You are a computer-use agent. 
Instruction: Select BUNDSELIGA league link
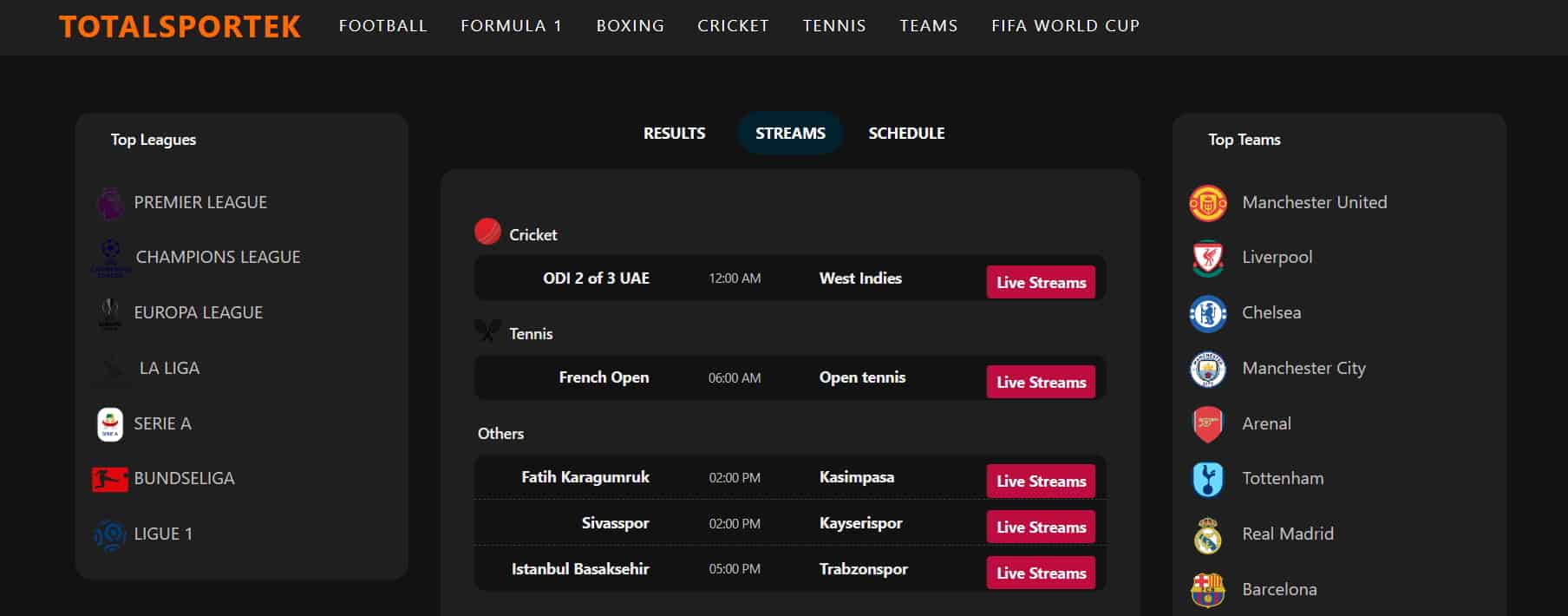pyautogui.click(x=184, y=479)
